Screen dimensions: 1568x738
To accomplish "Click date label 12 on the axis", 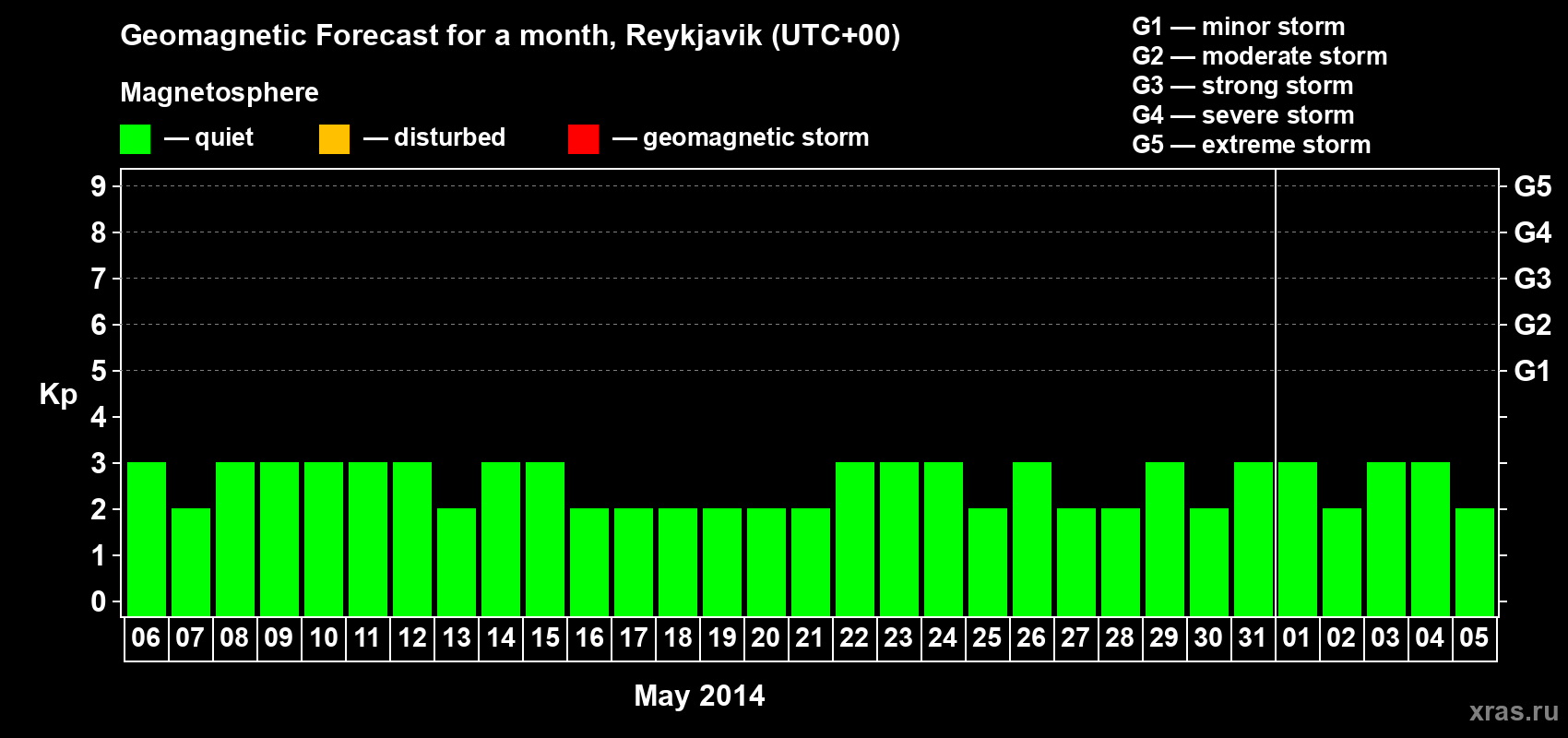I will click(x=412, y=637).
